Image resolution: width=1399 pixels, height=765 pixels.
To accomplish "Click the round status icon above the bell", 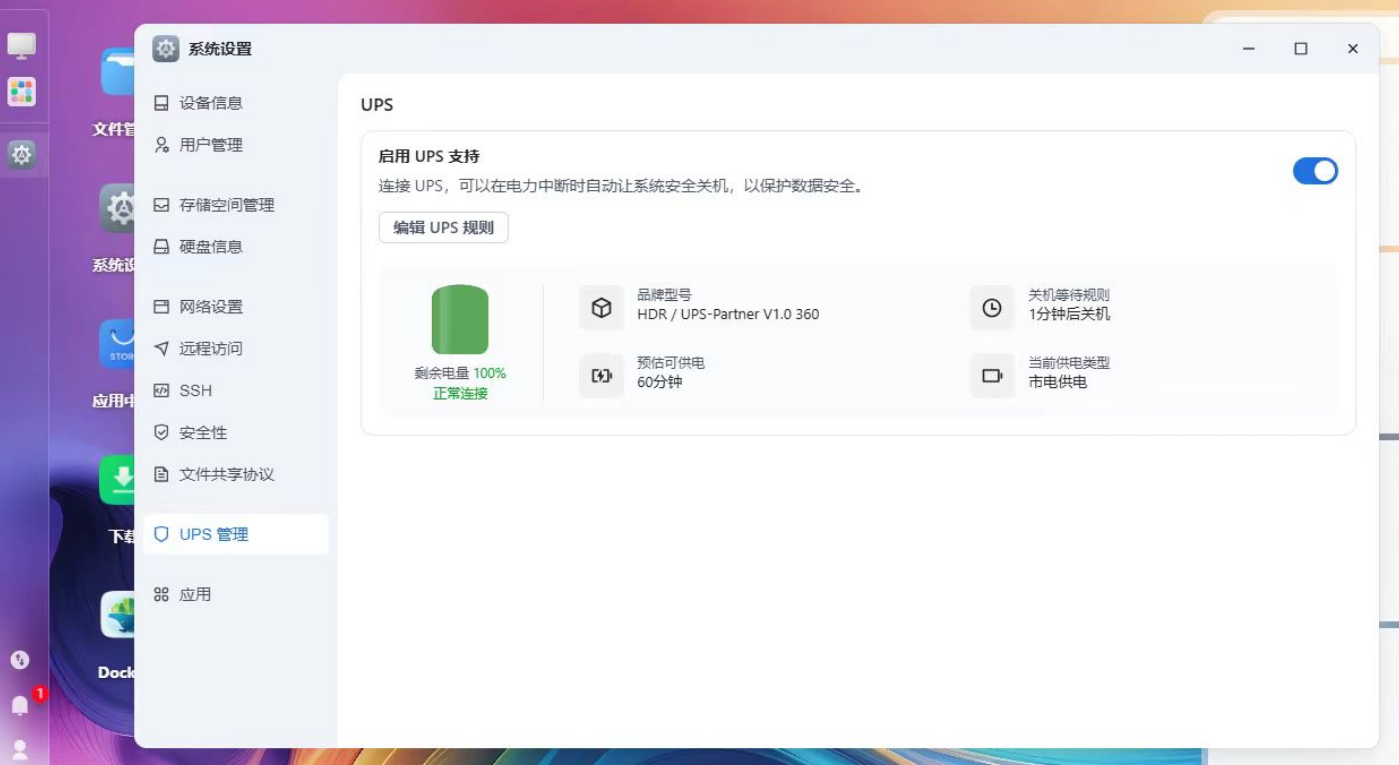I will pos(20,660).
